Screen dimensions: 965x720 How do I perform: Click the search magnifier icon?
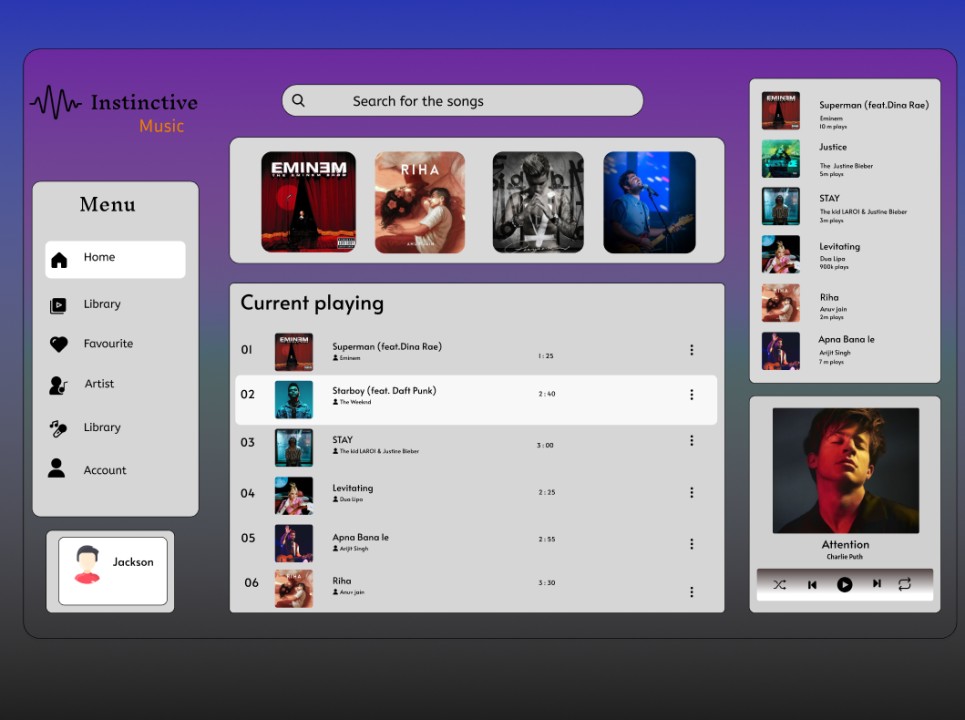298,100
